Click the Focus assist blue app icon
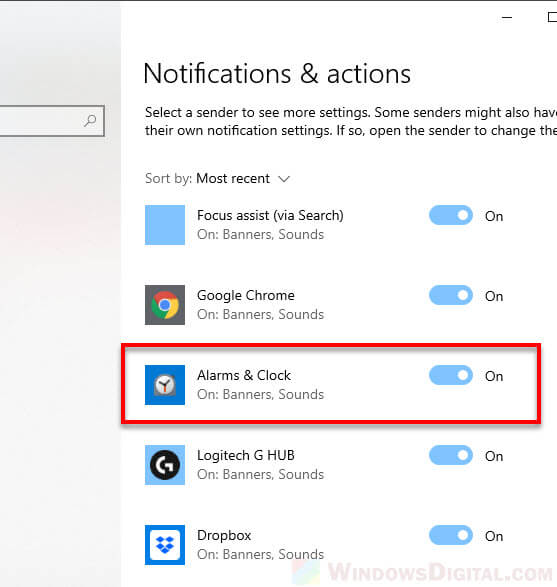This screenshot has height=587, width=557. click(x=165, y=225)
